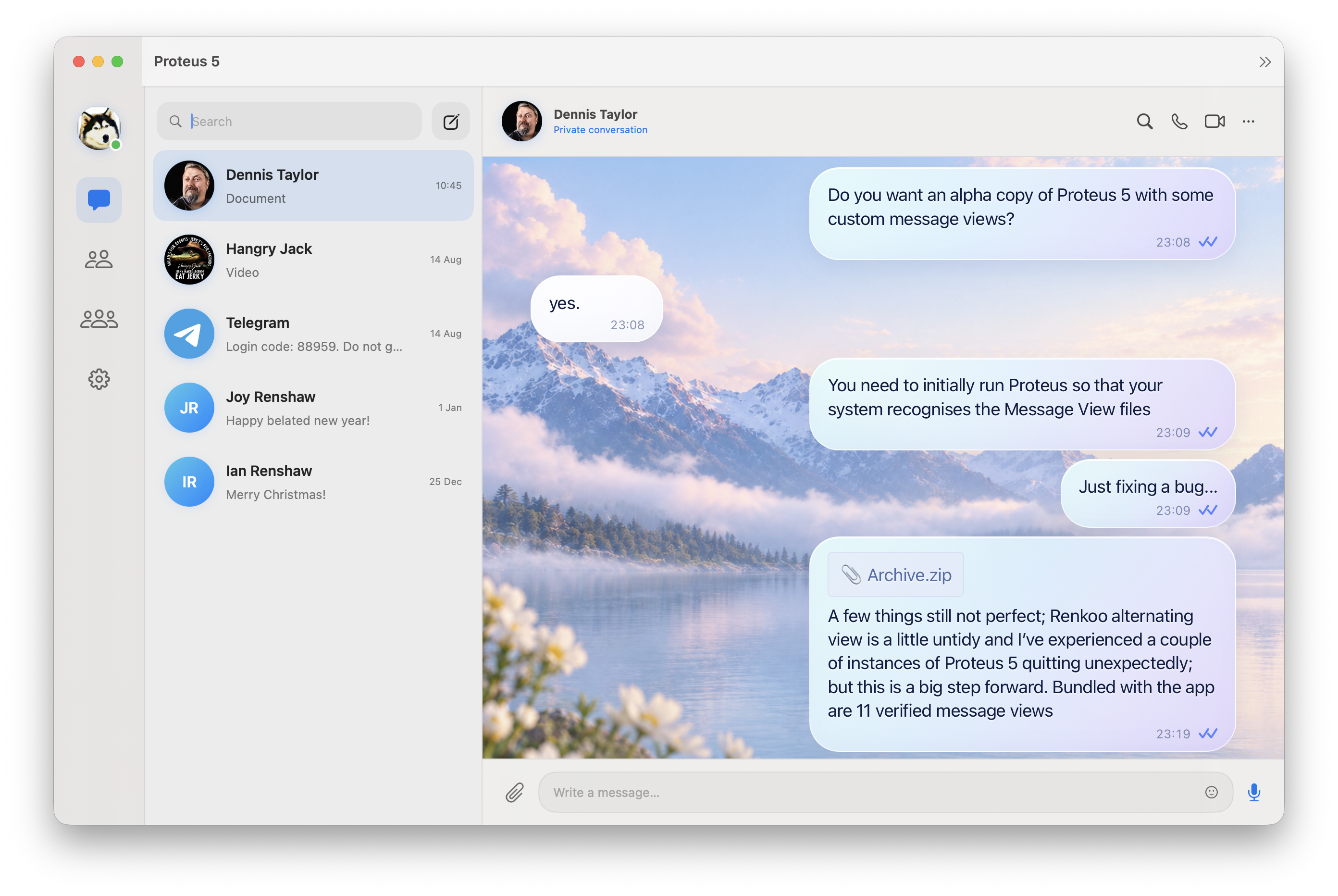Focus the Write a message field
This screenshot has width=1338, height=896.
coord(885,792)
